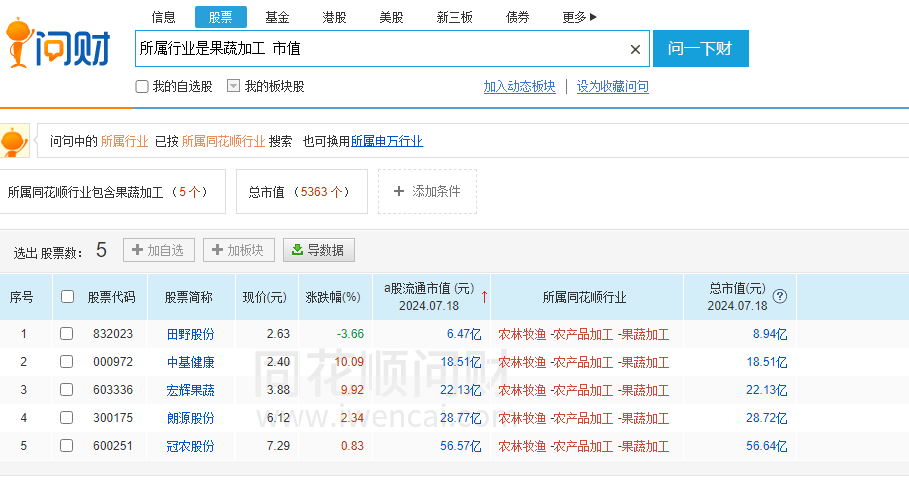The height and width of the screenshot is (481, 909).
Task: Switch to the 港股 tab
Action: pyautogui.click(x=334, y=17)
